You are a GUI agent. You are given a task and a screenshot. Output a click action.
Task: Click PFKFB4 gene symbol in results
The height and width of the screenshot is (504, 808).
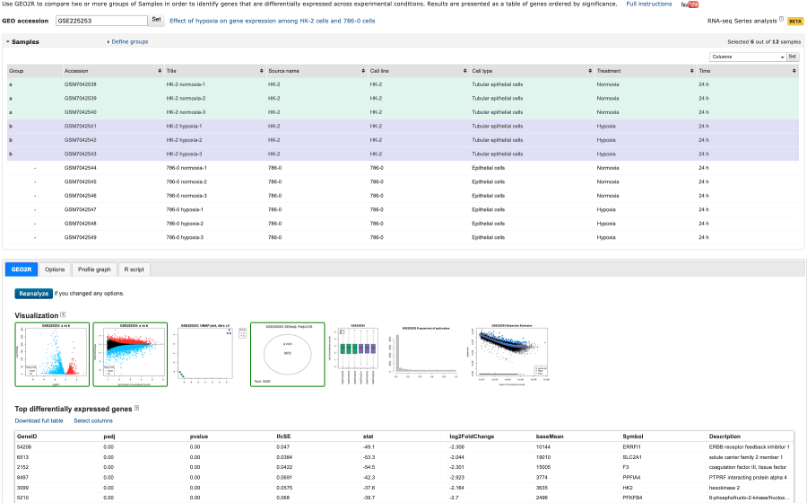coord(632,498)
